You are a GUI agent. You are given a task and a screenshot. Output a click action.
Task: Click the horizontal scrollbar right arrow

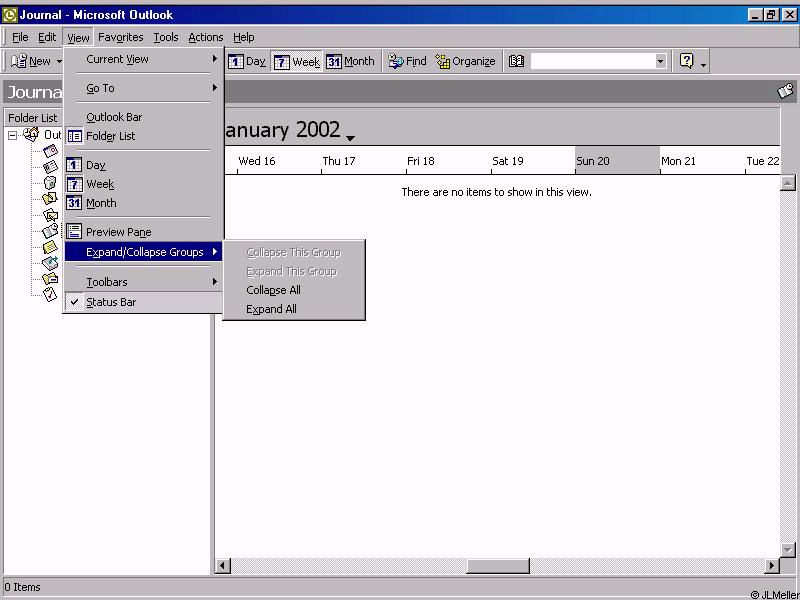click(772, 565)
